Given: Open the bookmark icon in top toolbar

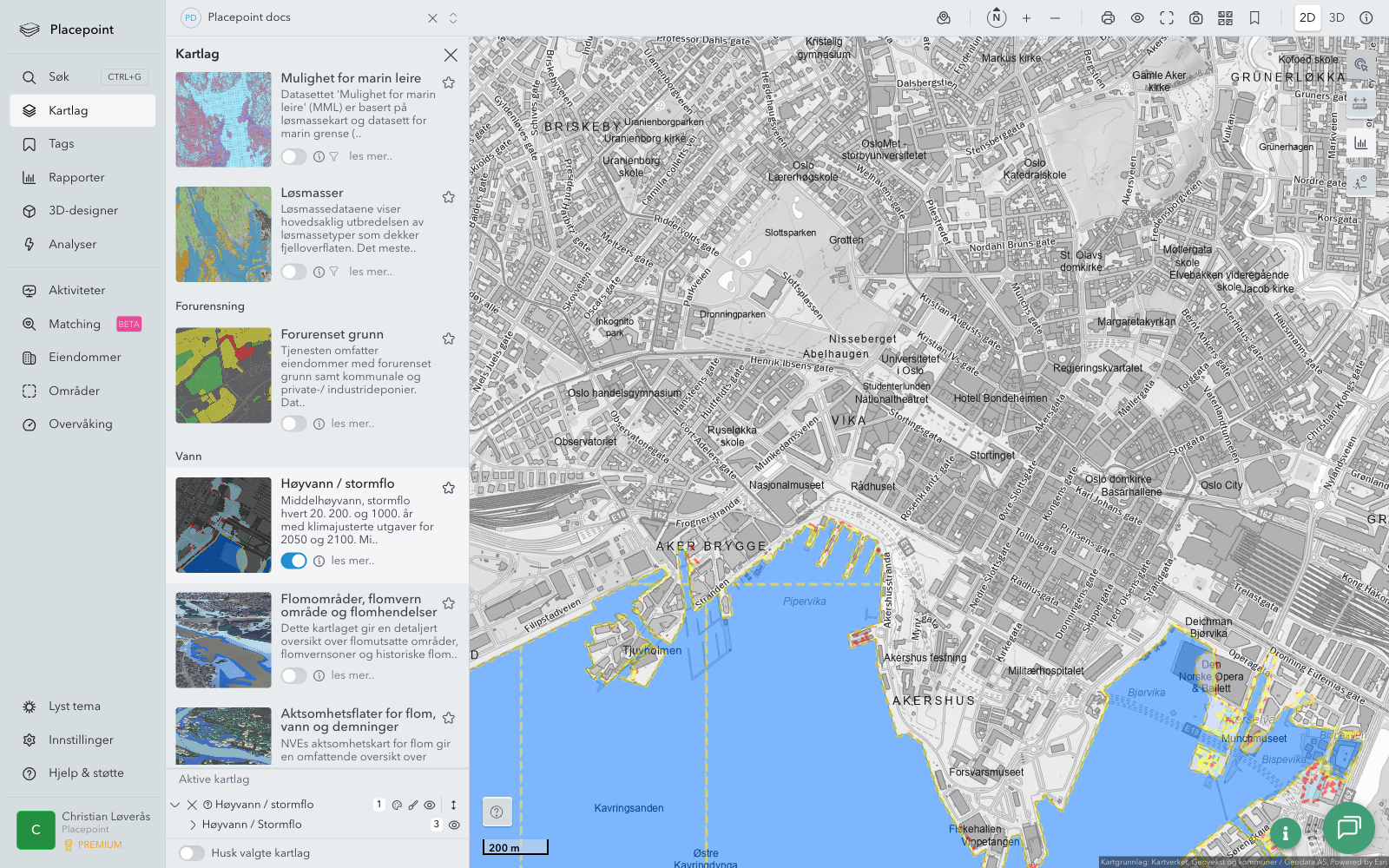Looking at the screenshot, I should (x=1254, y=18).
